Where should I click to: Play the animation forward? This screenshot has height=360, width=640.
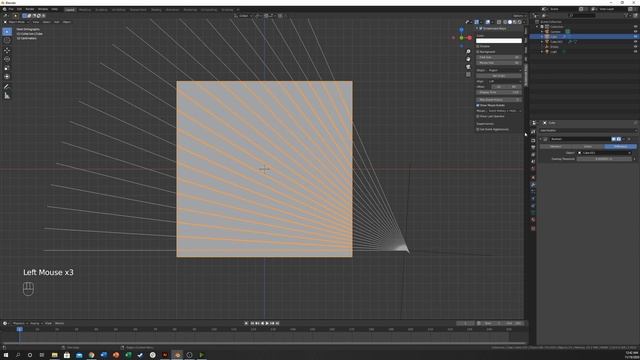(x=267, y=323)
